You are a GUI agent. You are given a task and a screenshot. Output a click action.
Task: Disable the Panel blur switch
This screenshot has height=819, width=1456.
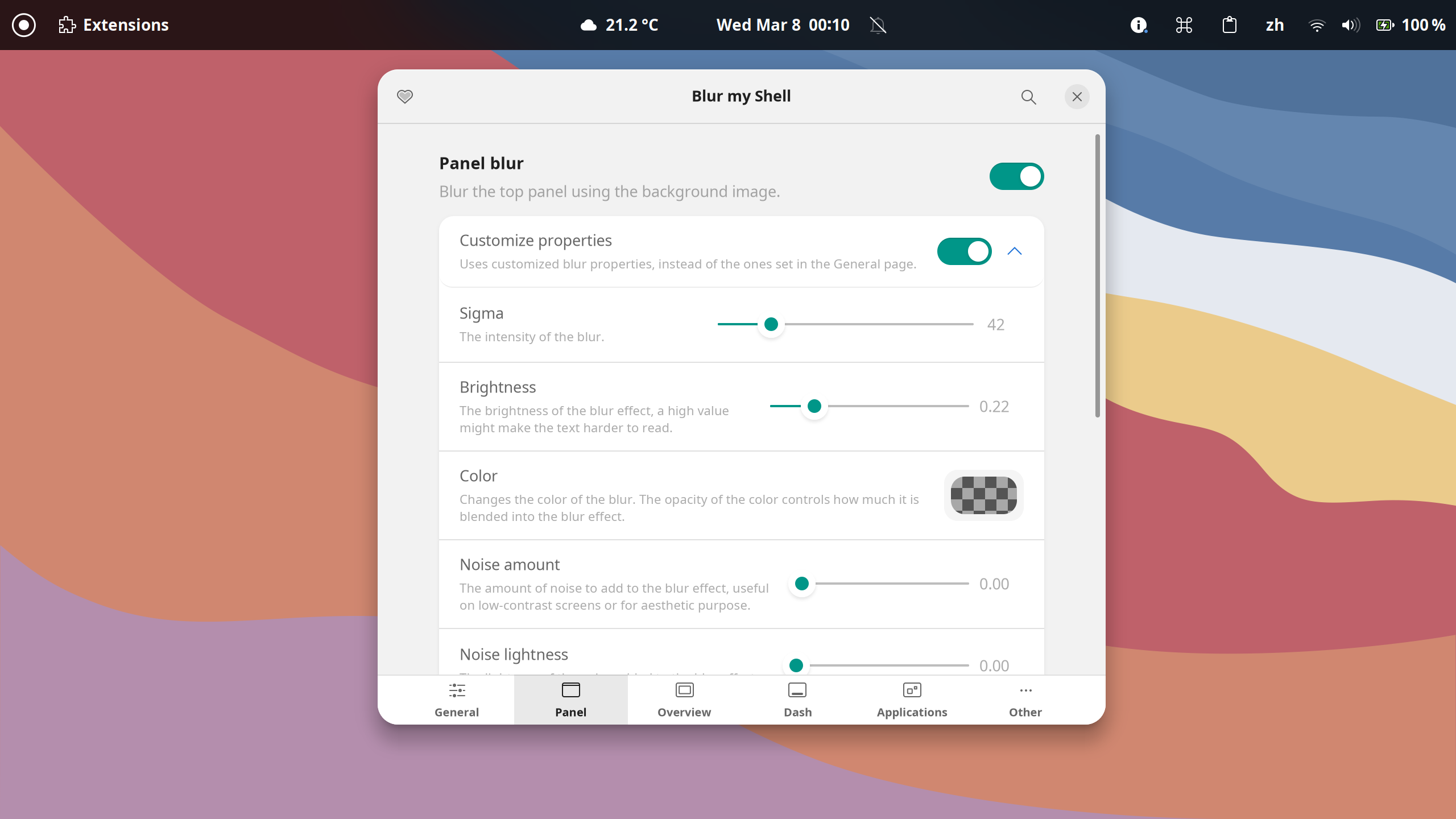1016,176
